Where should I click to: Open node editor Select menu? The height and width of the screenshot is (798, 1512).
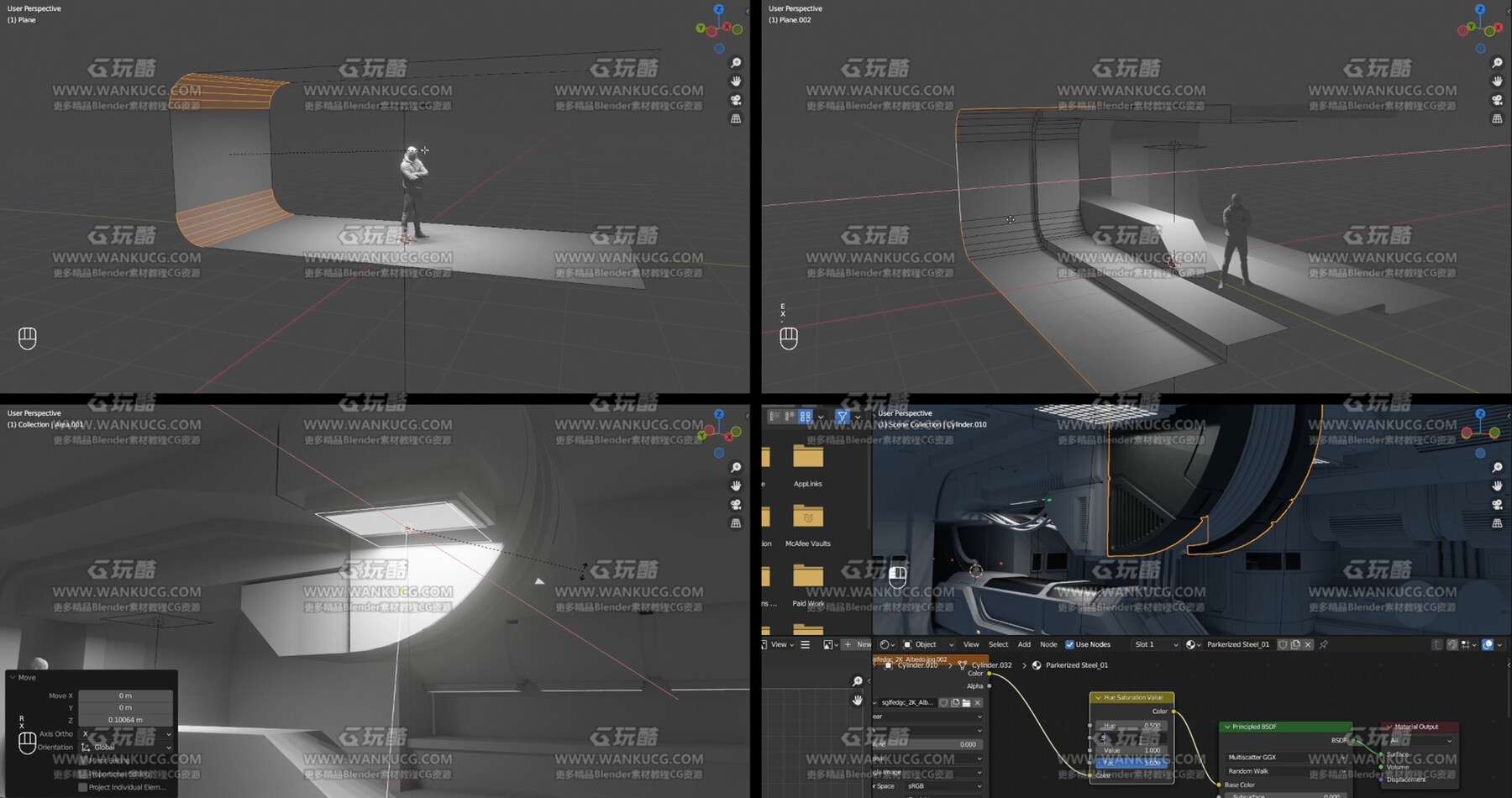click(x=998, y=645)
